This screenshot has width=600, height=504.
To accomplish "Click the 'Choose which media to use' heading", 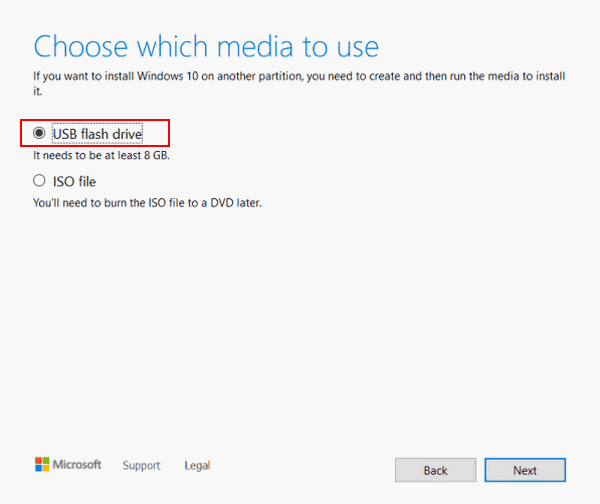I will [x=206, y=46].
